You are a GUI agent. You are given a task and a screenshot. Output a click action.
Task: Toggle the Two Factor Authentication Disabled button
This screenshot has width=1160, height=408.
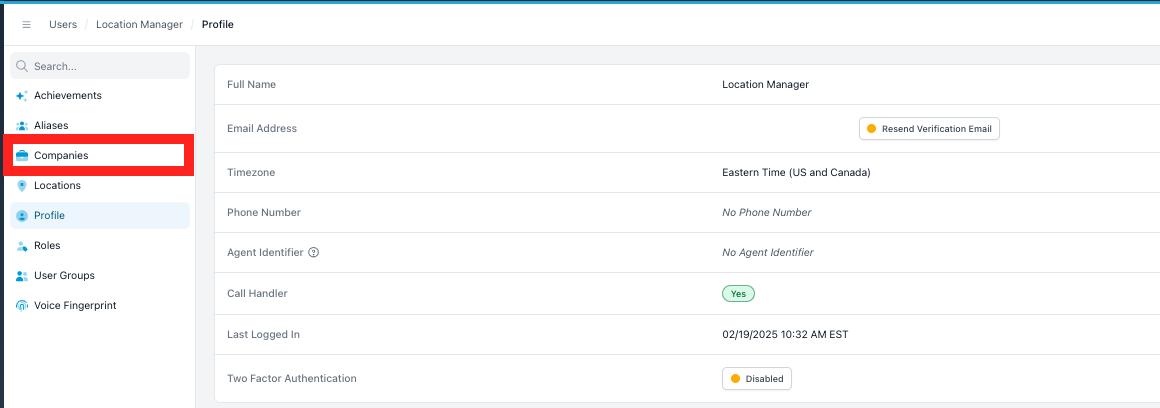757,378
